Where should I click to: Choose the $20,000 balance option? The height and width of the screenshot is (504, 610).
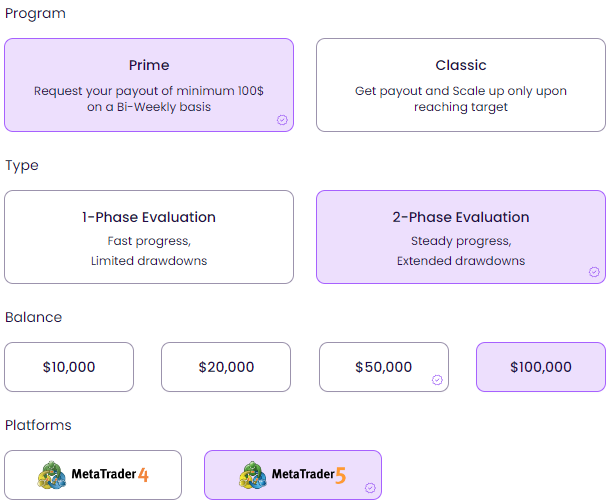[226, 367]
